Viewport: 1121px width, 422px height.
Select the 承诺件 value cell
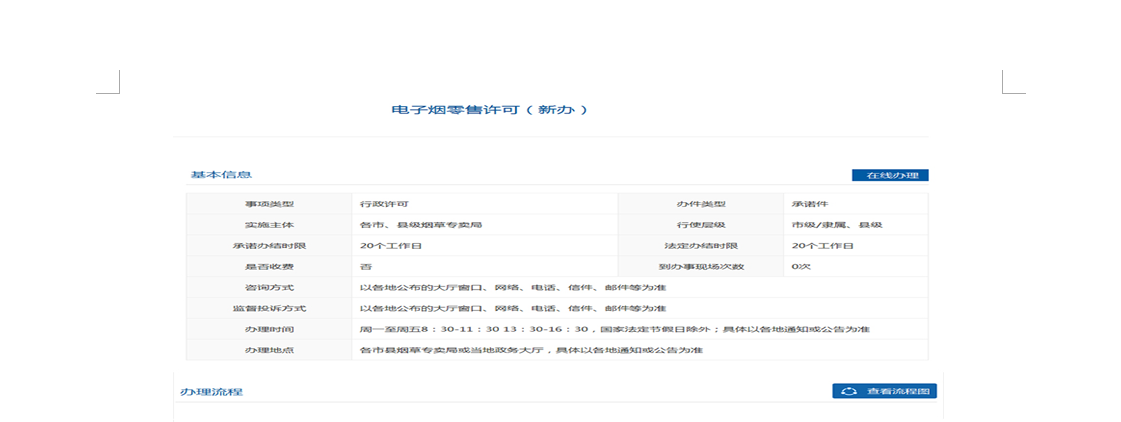click(x=812, y=204)
